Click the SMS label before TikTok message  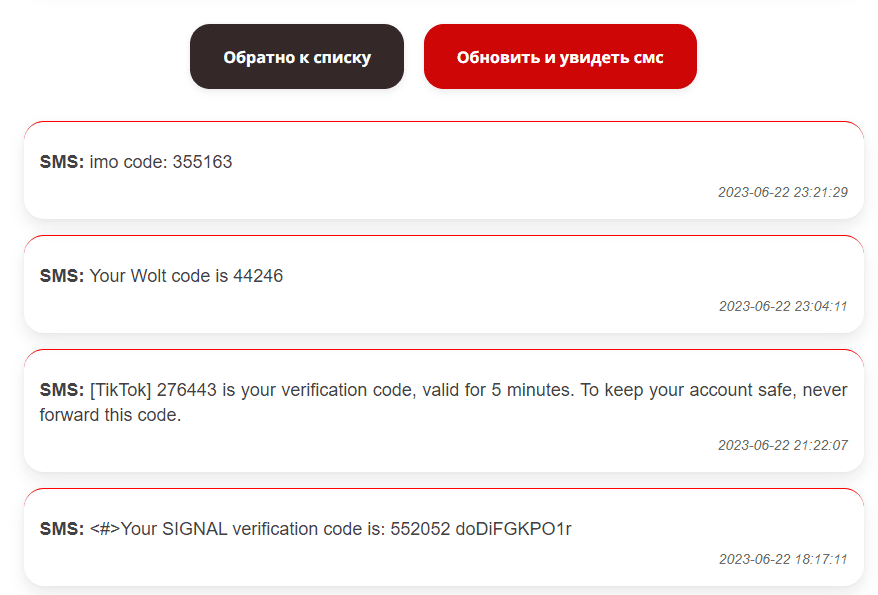coord(62,390)
